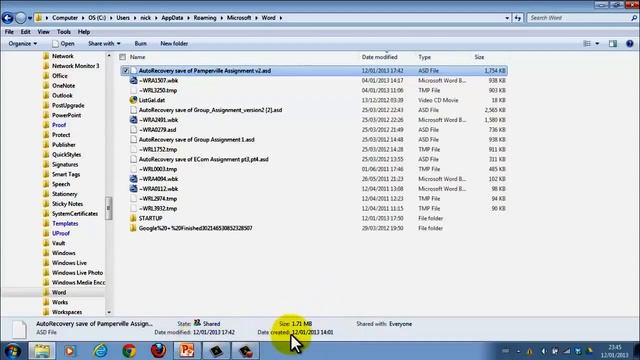
Task: Select ~WRL0003.tmp file
Action: [x=158, y=169]
